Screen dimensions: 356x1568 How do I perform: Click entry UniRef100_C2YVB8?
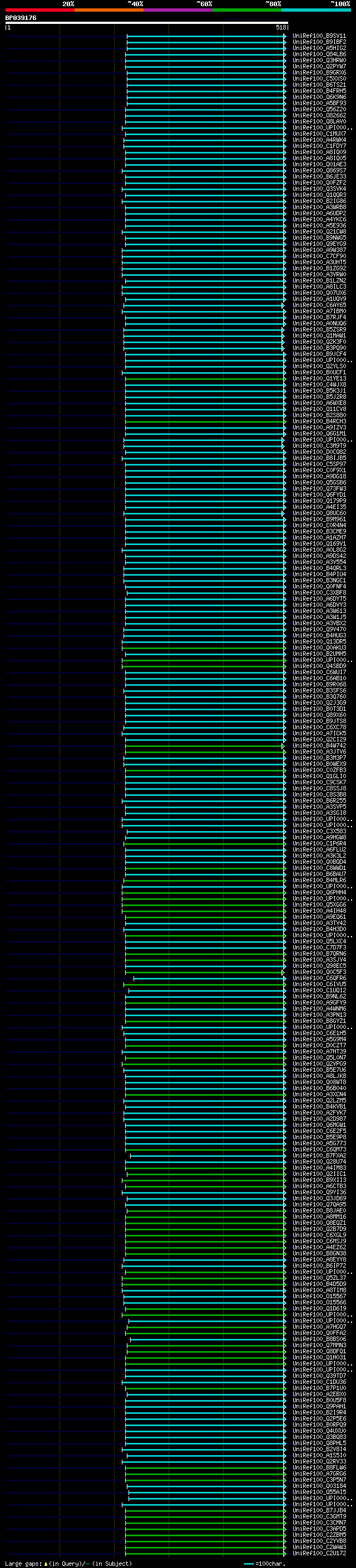319,1541
